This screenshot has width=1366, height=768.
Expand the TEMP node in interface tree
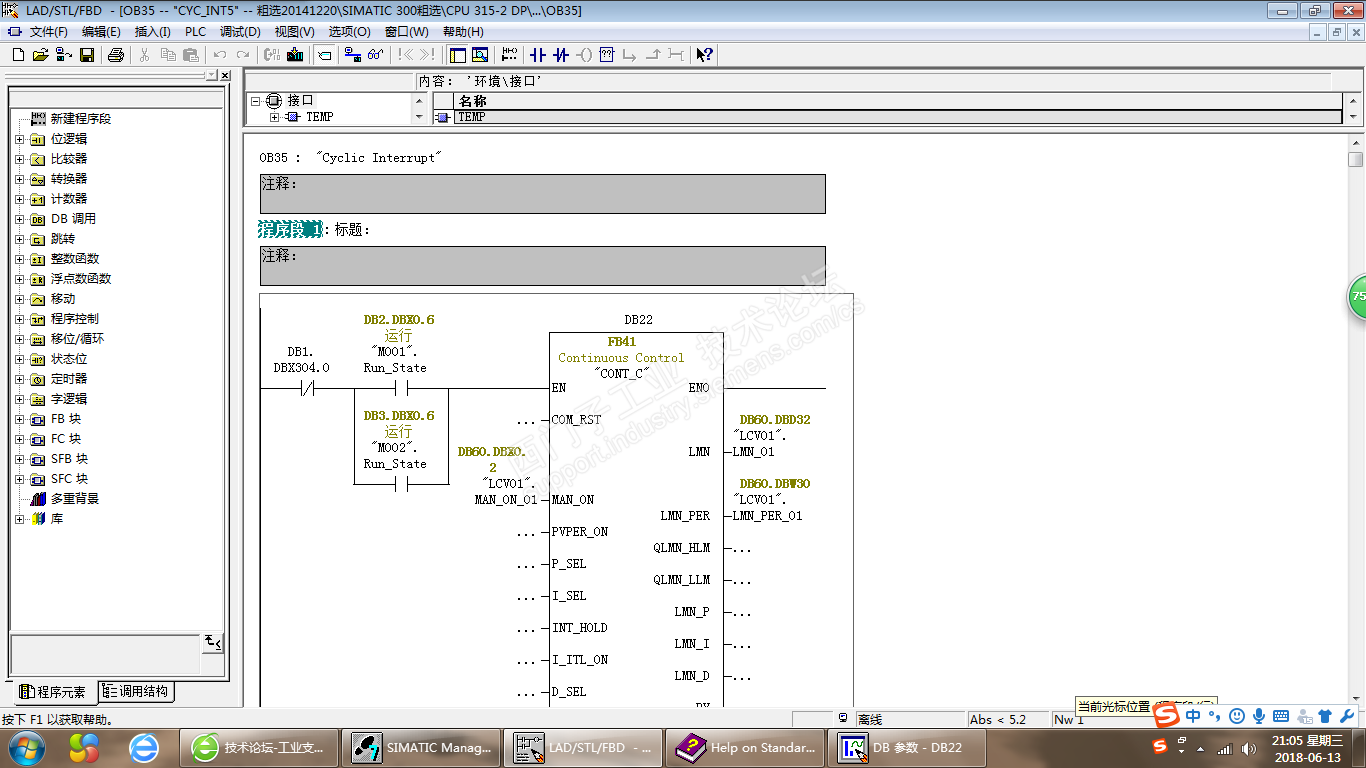[x=273, y=117]
